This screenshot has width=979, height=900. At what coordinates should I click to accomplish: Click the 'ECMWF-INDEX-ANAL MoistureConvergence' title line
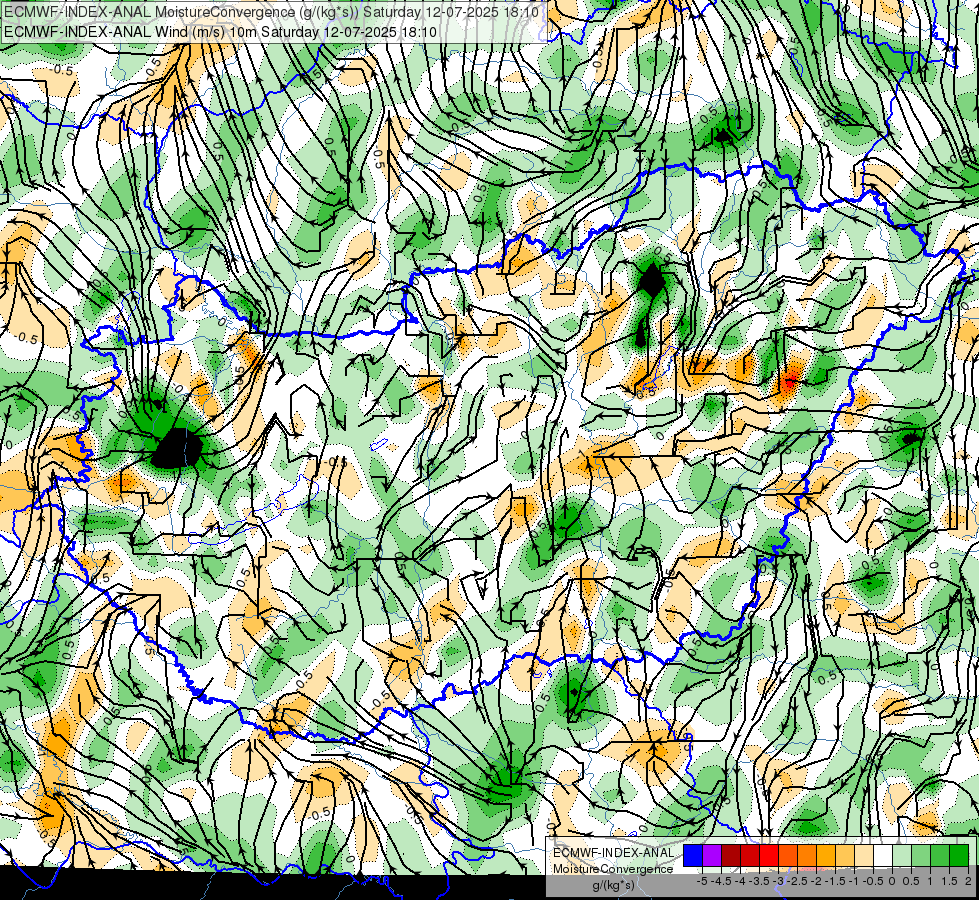click(x=271, y=12)
